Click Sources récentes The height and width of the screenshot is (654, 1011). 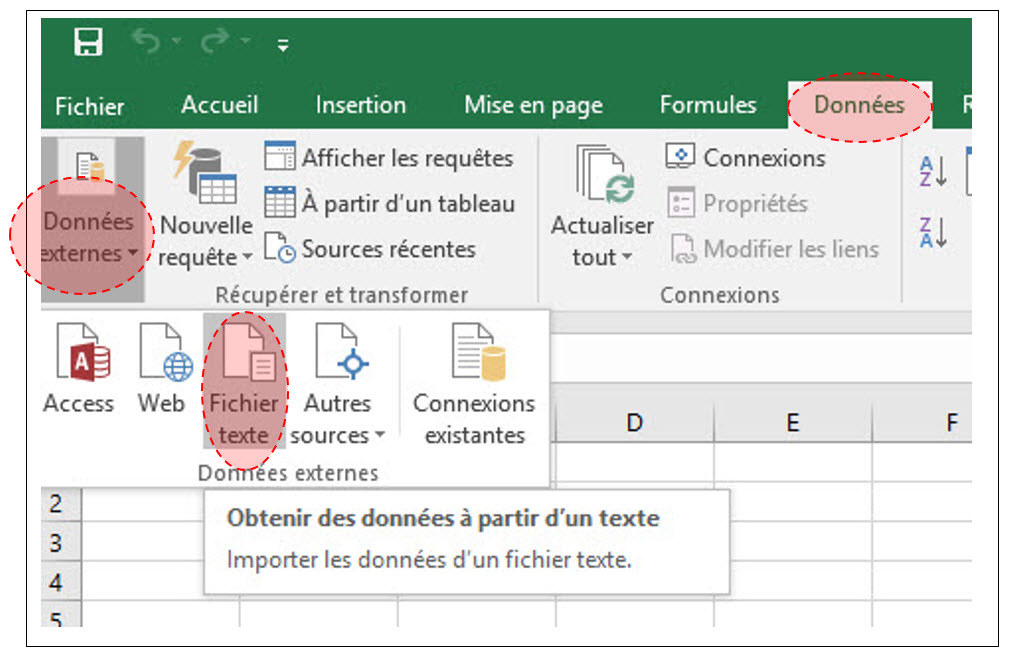click(x=371, y=249)
